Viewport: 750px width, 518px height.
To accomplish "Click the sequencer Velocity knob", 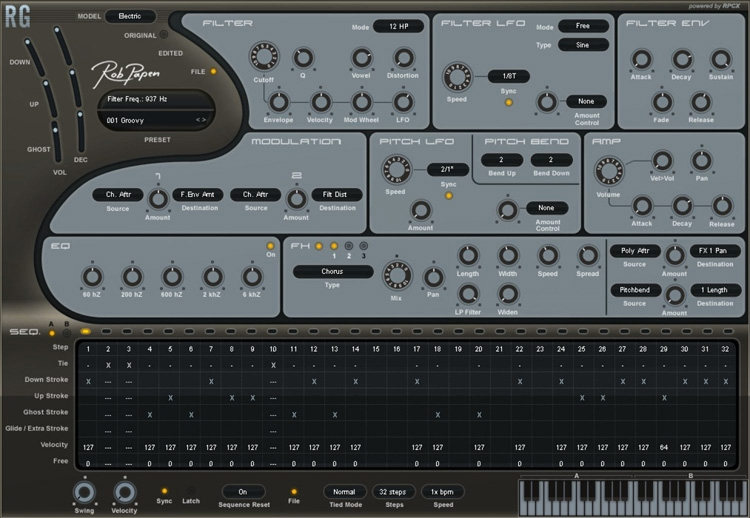I will pos(124,492).
